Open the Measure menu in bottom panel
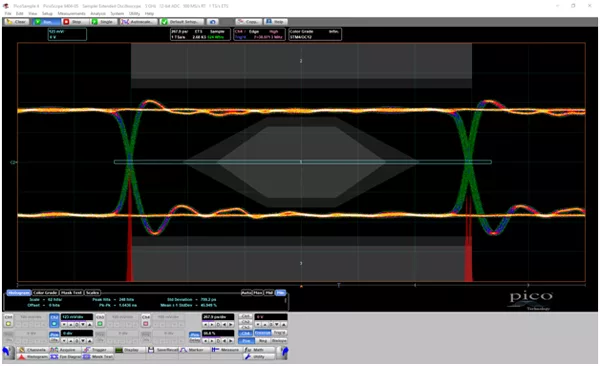The width and height of the screenshot is (600, 366). [227, 350]
